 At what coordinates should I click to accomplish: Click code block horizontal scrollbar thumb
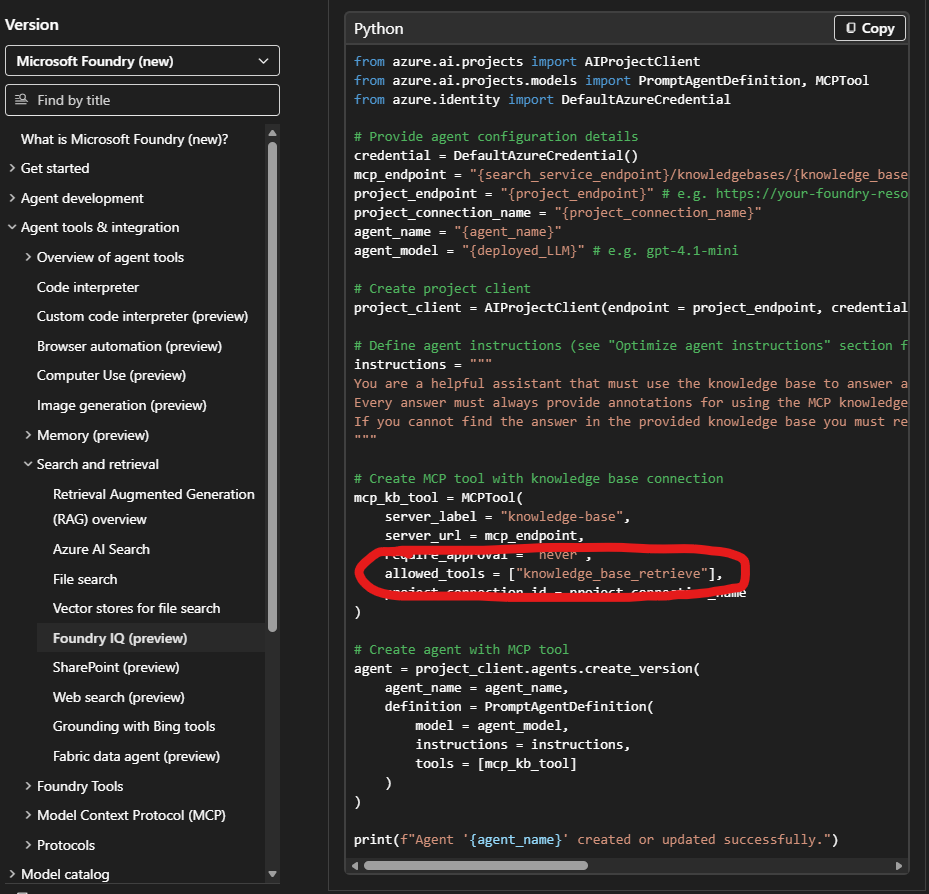click(476, 866)
